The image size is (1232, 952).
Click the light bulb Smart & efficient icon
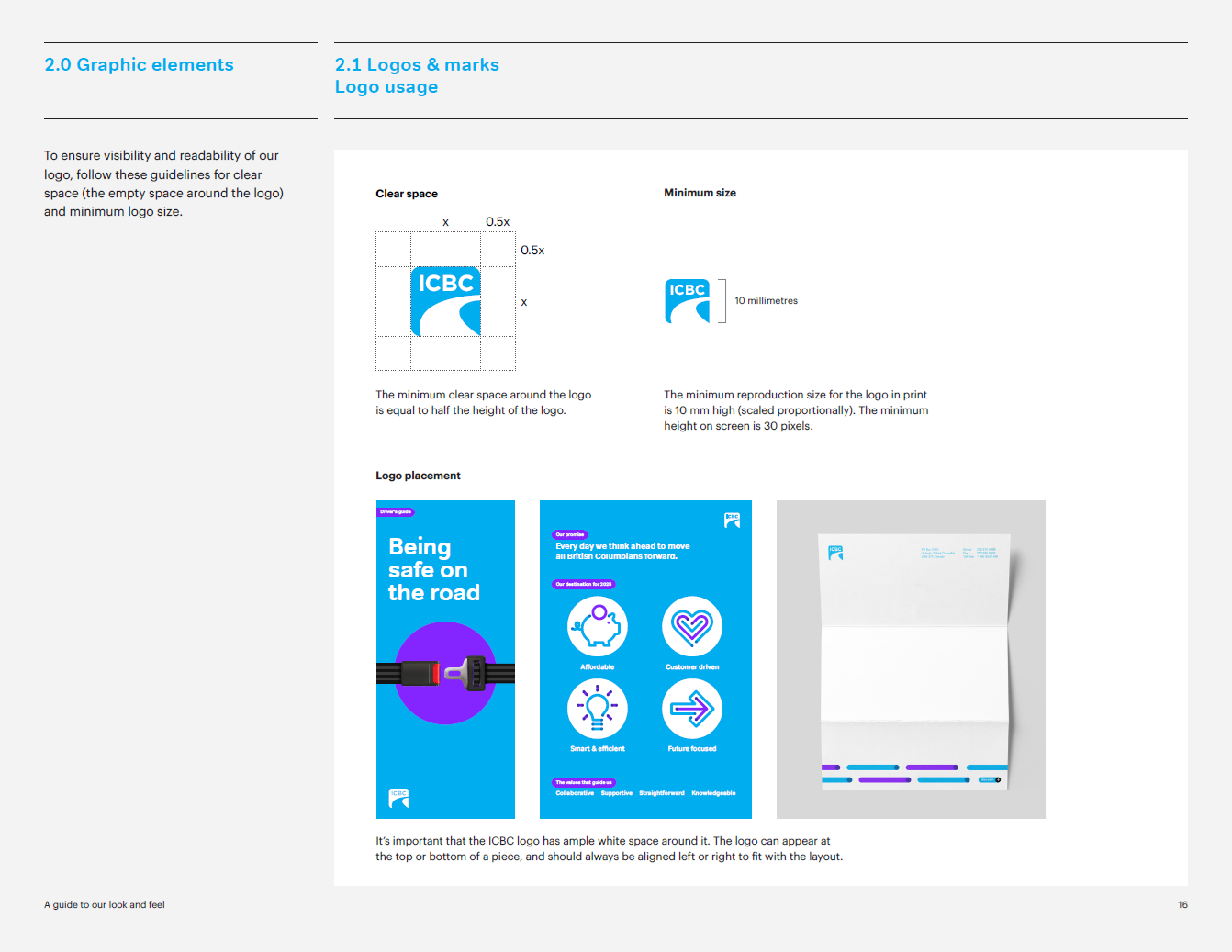coord(598,709)
